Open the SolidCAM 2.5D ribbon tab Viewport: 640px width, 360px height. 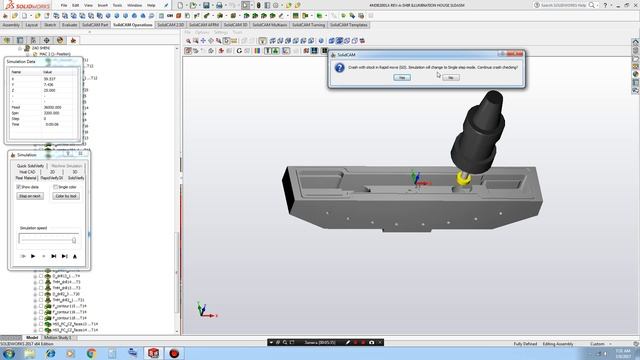pyautogui.click(x=171, y=25)
